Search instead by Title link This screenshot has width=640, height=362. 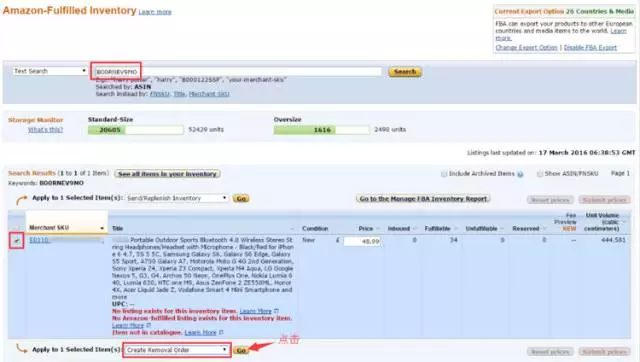click(x=179, y=94)
